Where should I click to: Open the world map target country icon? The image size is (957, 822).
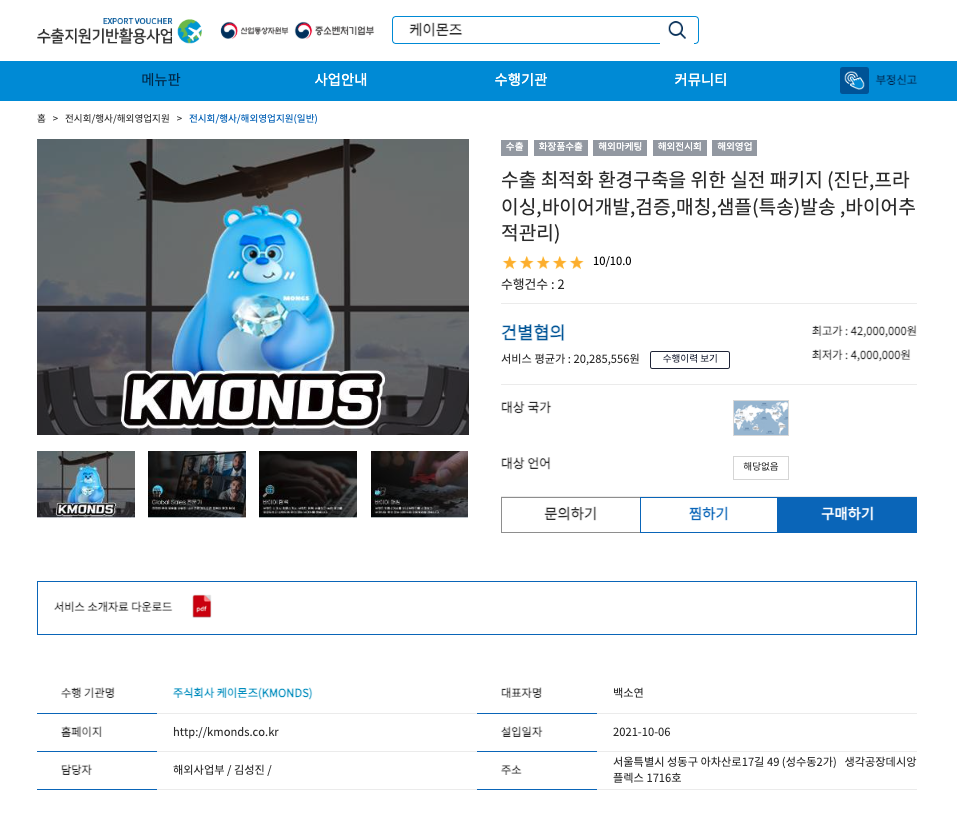pos(760,418)
